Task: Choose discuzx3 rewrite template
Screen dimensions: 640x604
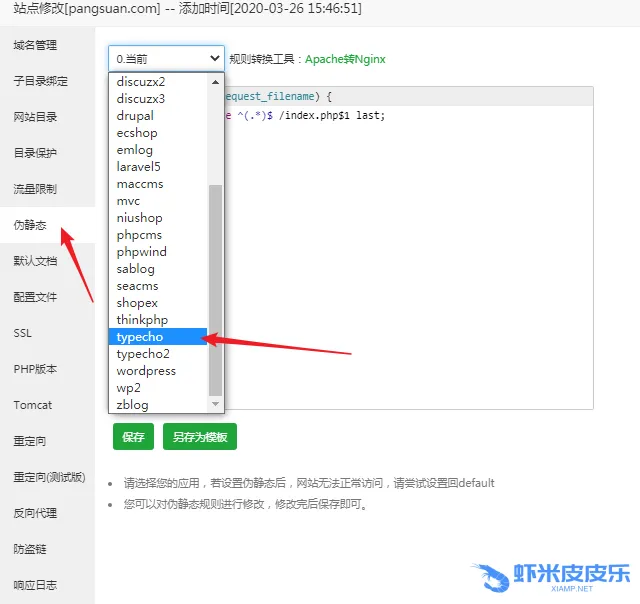Action: coord(141,99)
